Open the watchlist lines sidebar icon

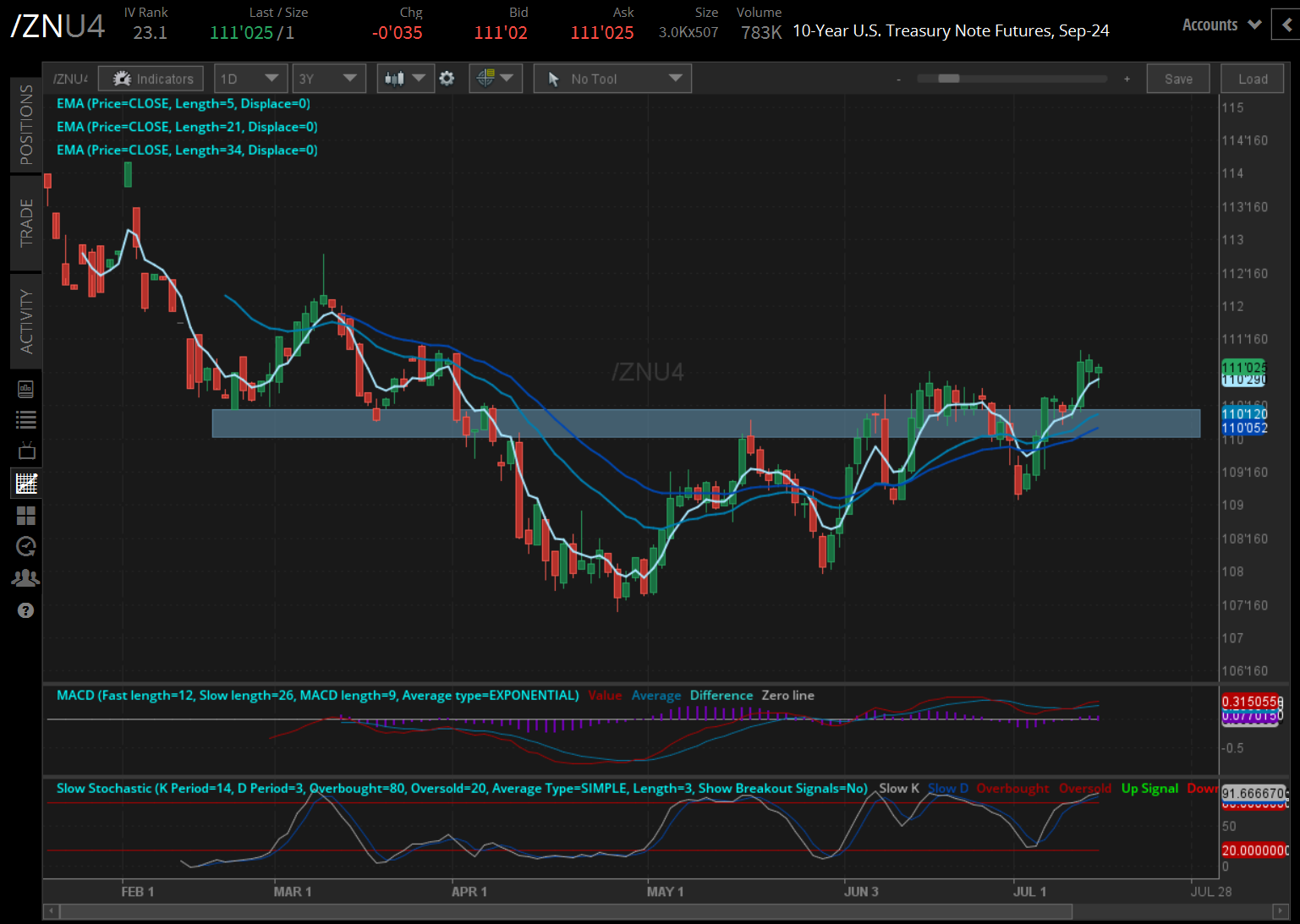[x=26, y=419]
